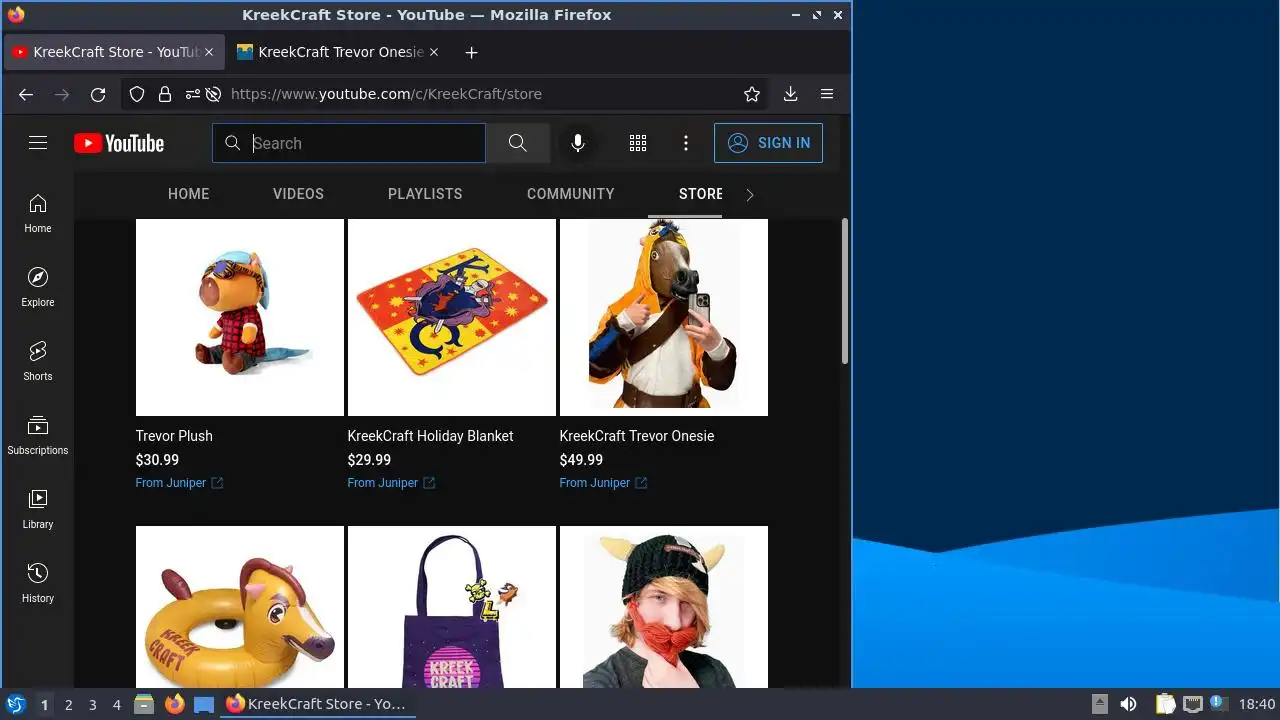
Task: Click From Juniper under Holiday Blanket
Action: point(383,483)
